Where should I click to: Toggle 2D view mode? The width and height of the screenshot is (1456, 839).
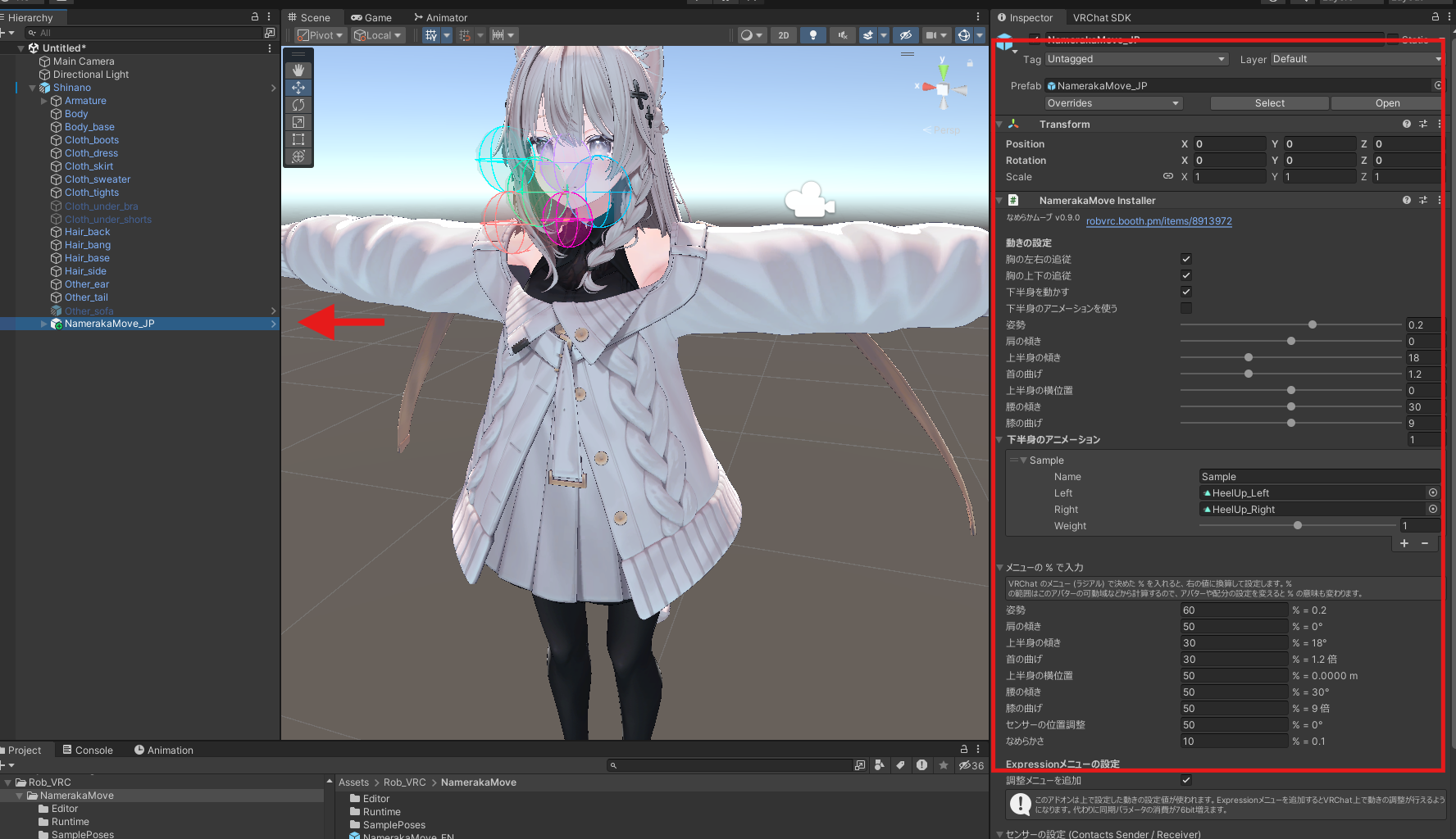[784, 35]
